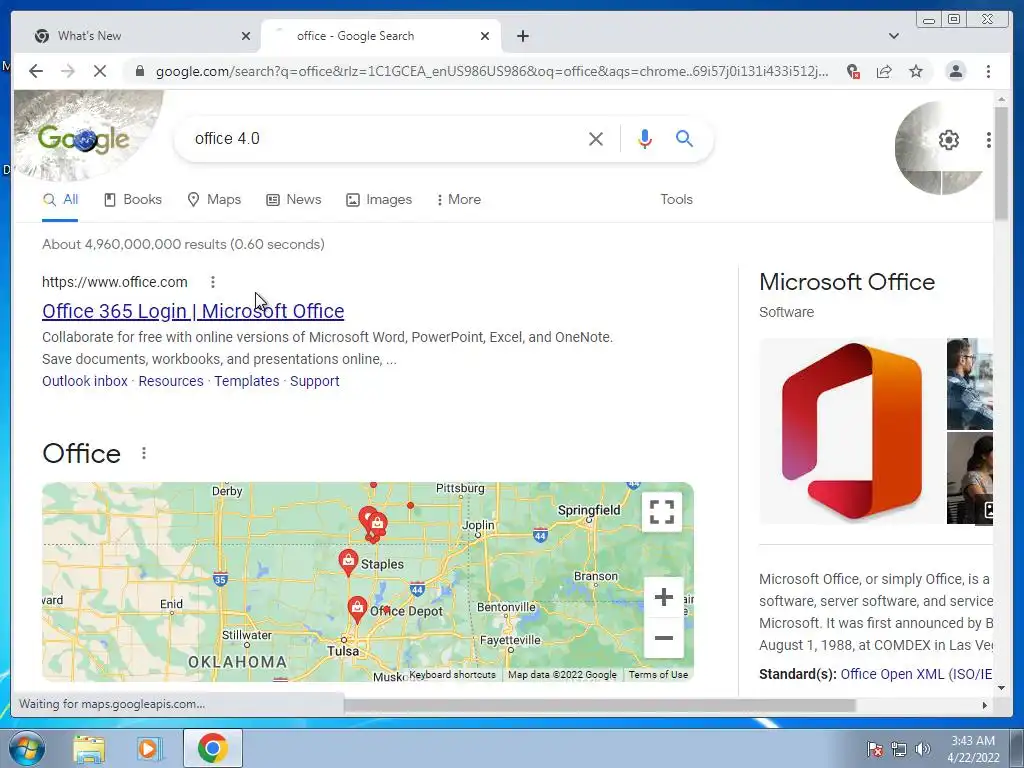Open Office 365 Login result link
The width and height of the screenshot is (1024, 768).
pos(193,311)
